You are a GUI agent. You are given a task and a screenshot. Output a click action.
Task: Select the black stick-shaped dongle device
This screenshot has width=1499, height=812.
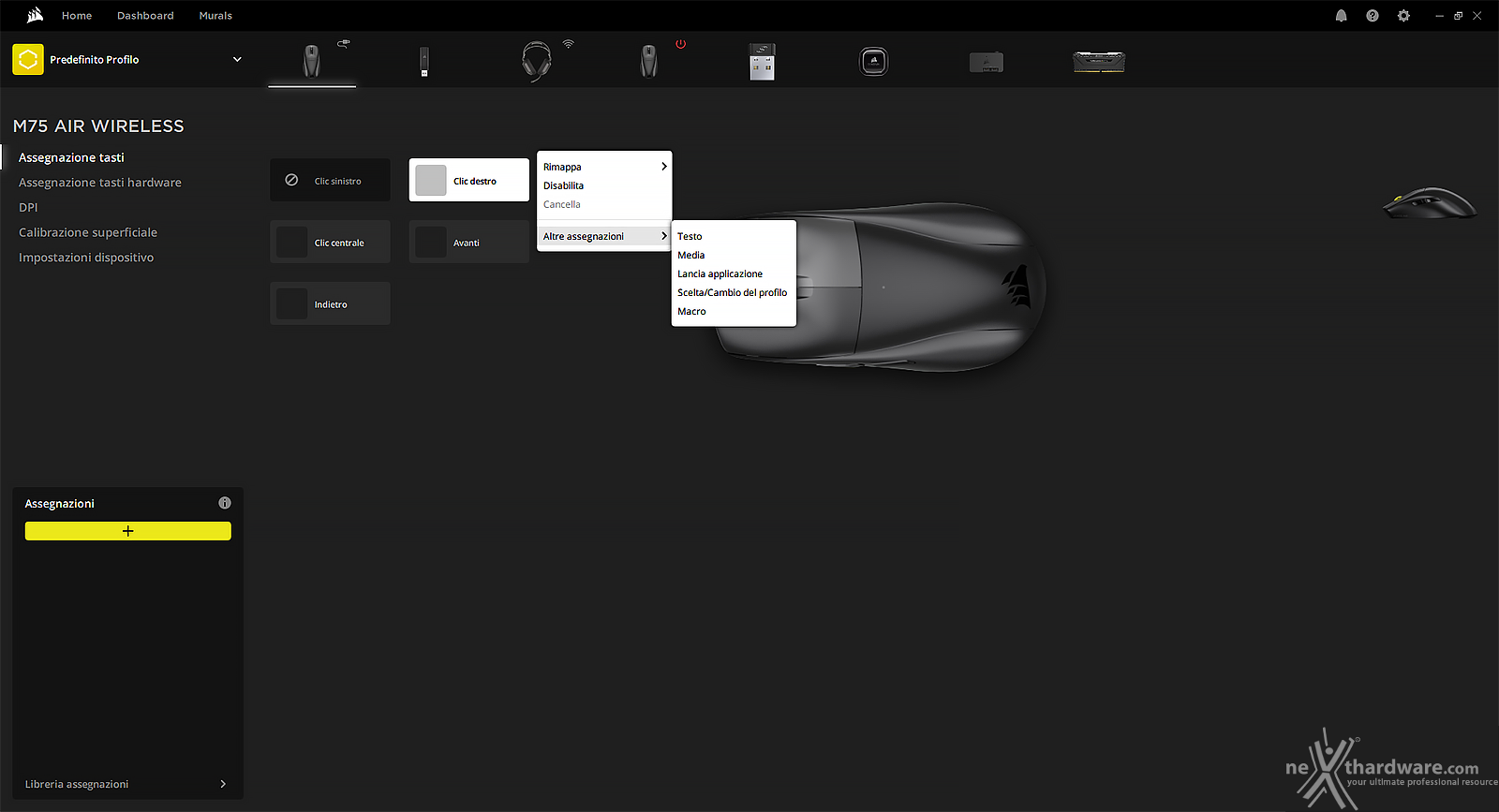click(x=424, y=62)
